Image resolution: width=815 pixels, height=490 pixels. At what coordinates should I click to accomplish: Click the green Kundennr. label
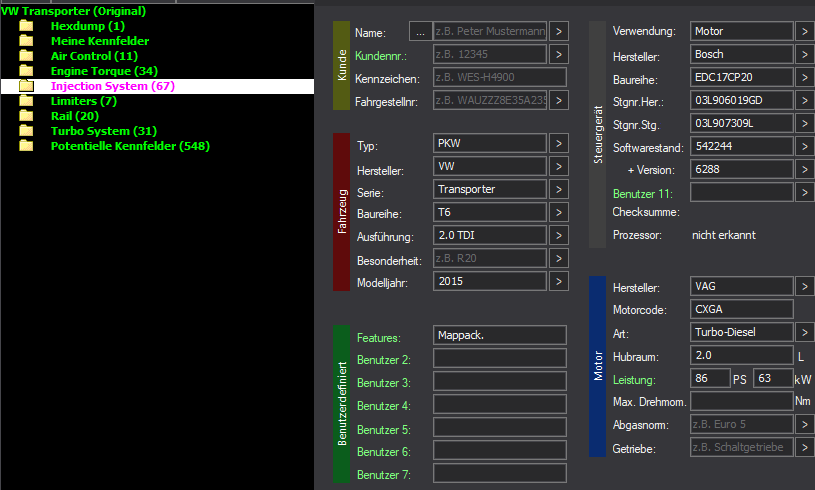[x=380, y=56]
